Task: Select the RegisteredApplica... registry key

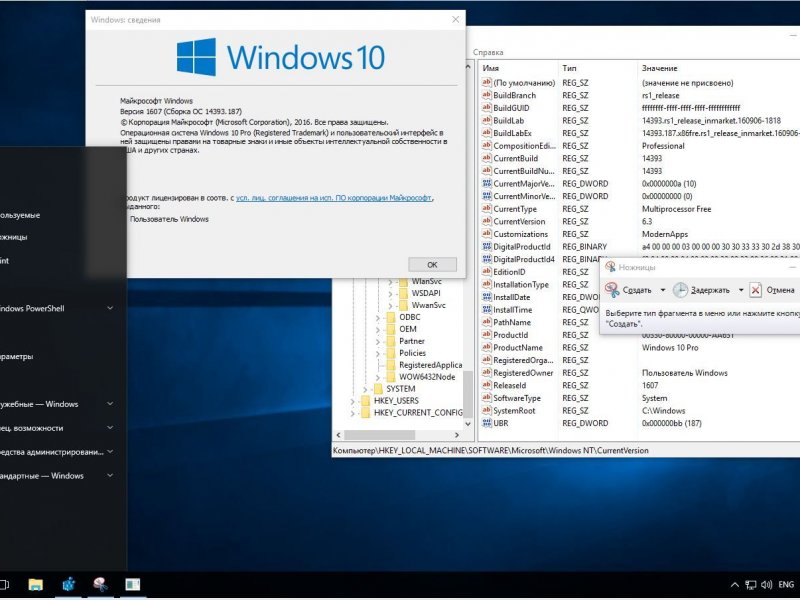Action: tap(430, 365)
